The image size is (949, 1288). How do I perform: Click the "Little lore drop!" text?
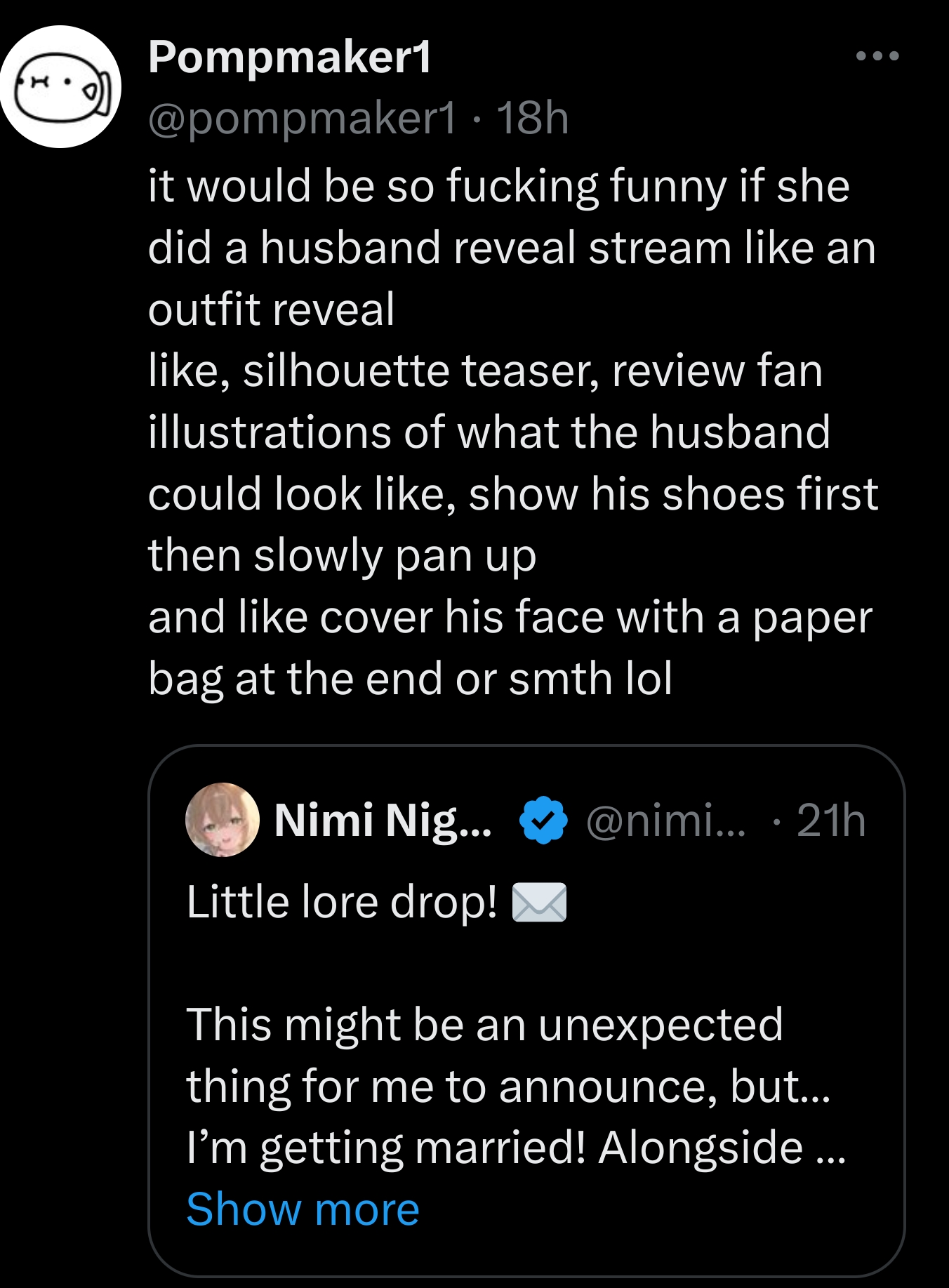342,902
